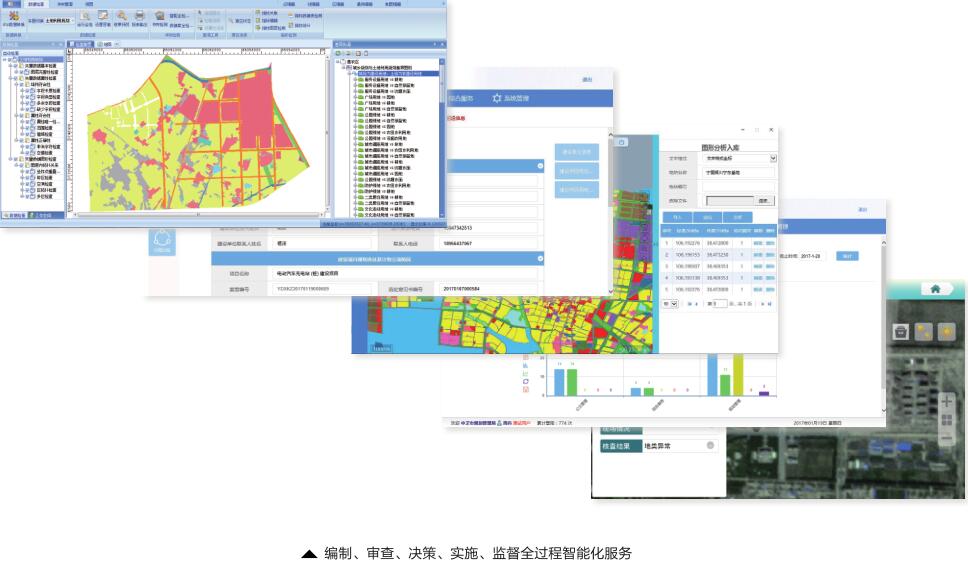968x565 pixels.
Task: Click the logout link in statistics window
Action: [x=862, y=210]
